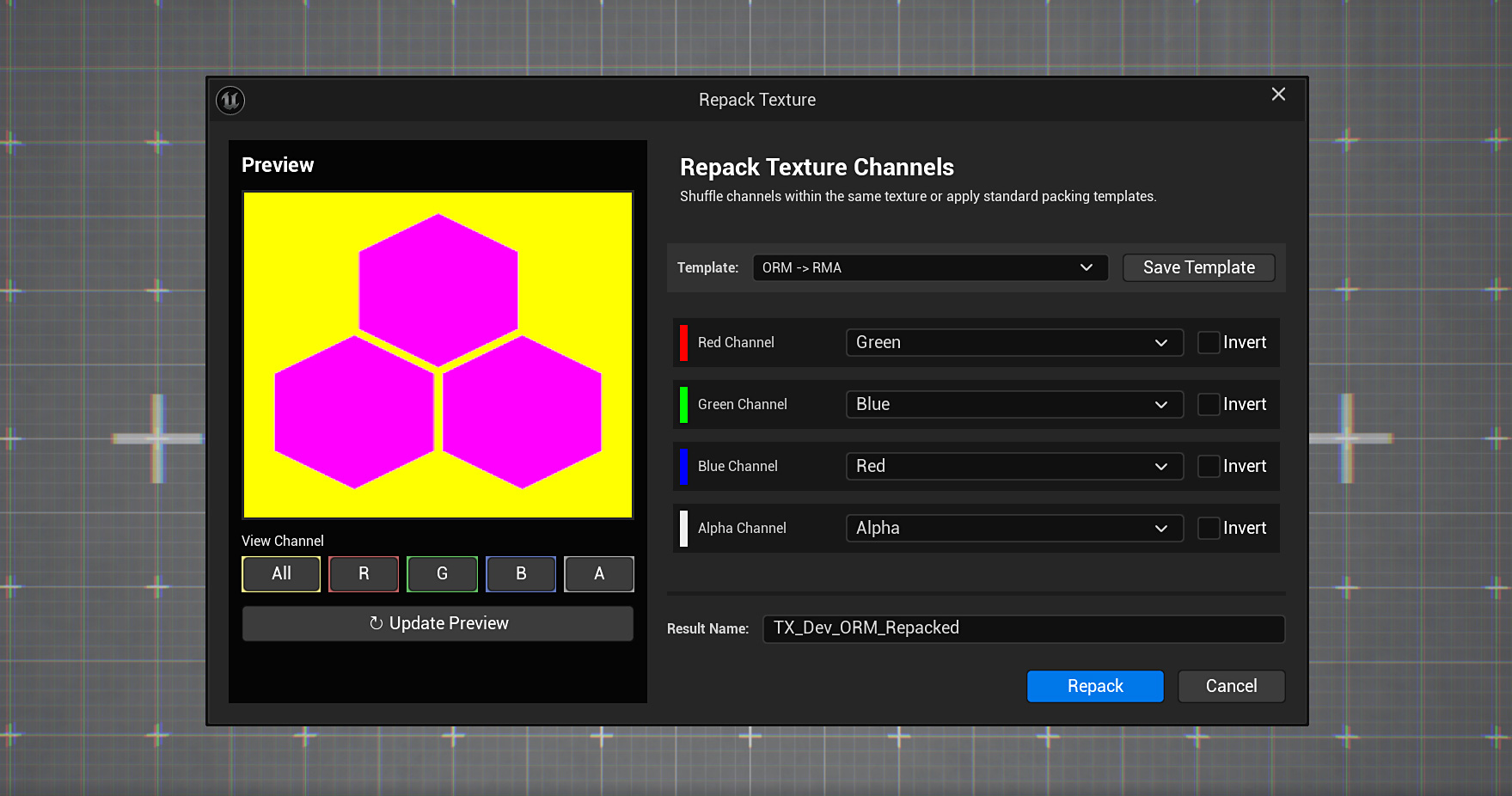Select the G view channel

click(x=442, y=573)
